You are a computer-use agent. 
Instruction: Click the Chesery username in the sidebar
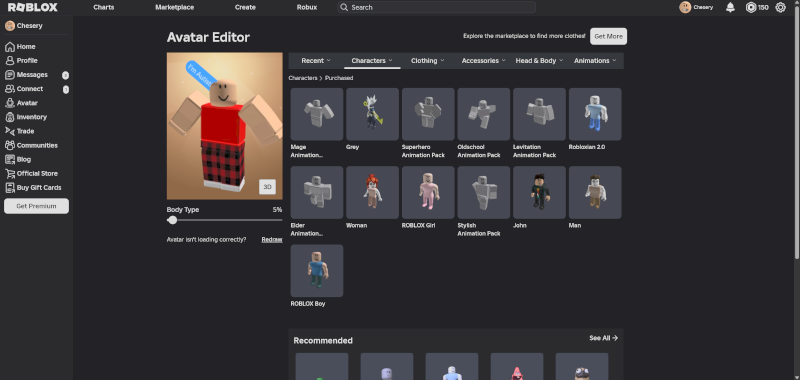point(30,26)
